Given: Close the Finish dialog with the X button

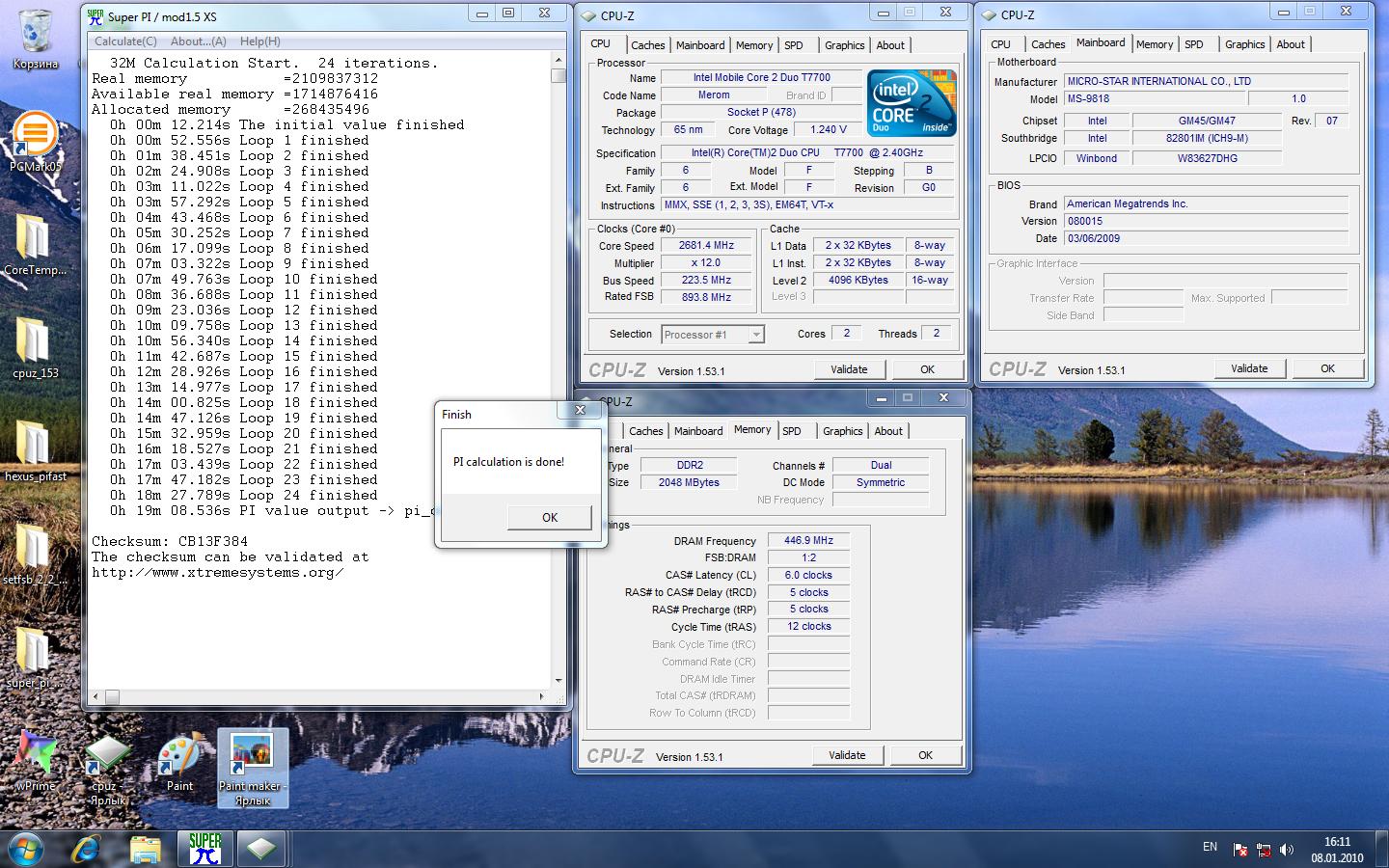Looking at the screenshot, I should [x=580, y=410].
